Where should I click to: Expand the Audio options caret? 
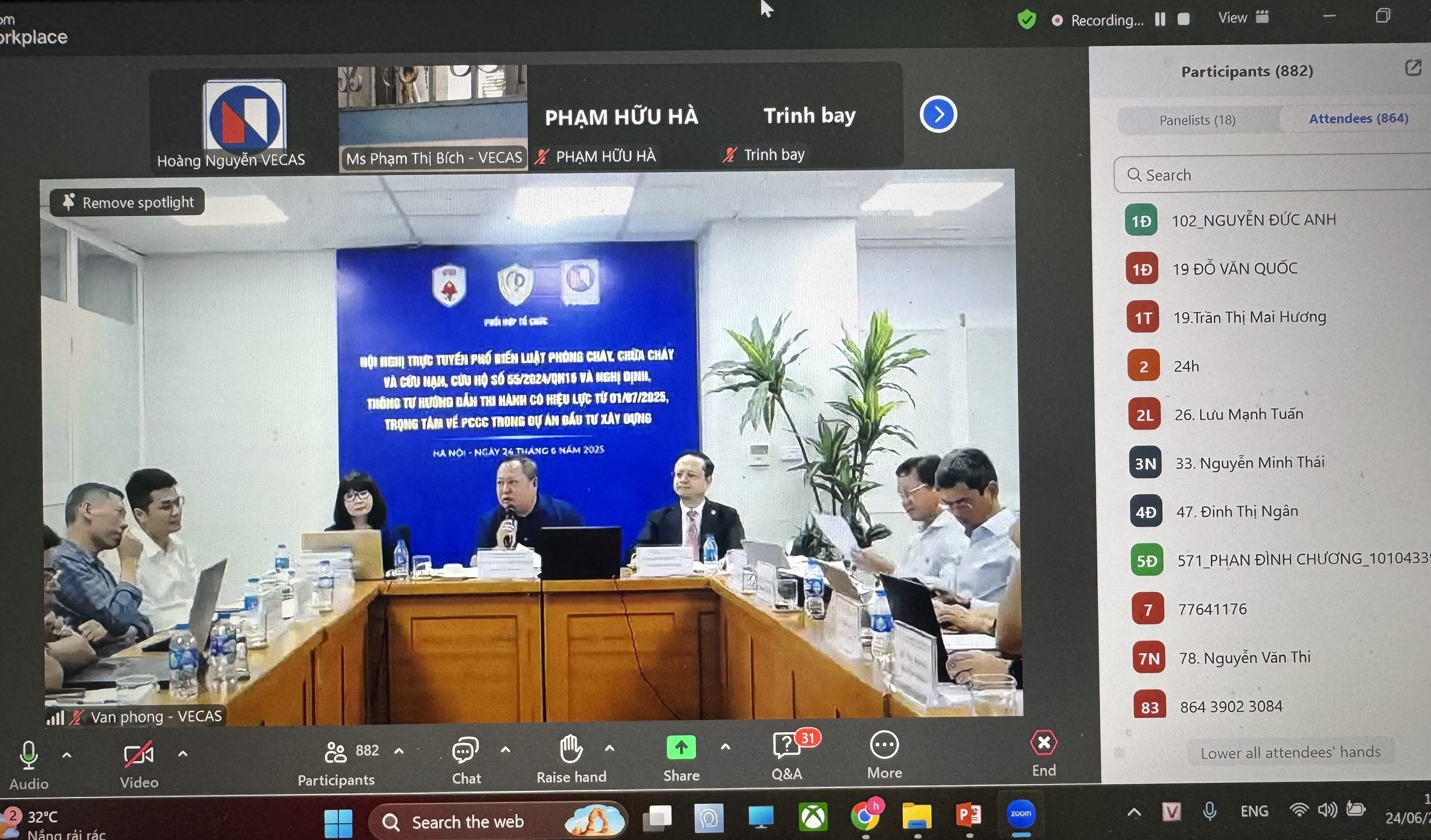point(67,755)
